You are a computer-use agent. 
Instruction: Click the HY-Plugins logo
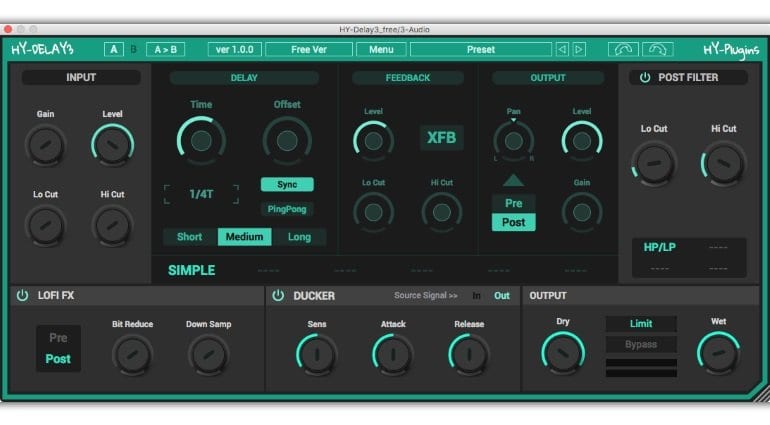tap(730, 50)
